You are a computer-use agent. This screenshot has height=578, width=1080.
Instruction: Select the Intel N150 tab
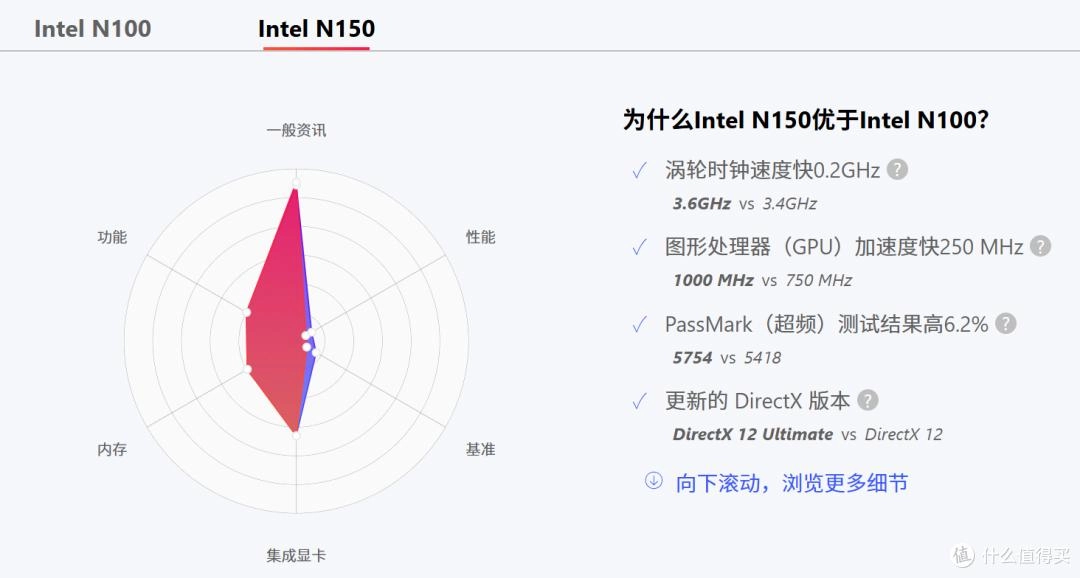click(x=316, y=28)
